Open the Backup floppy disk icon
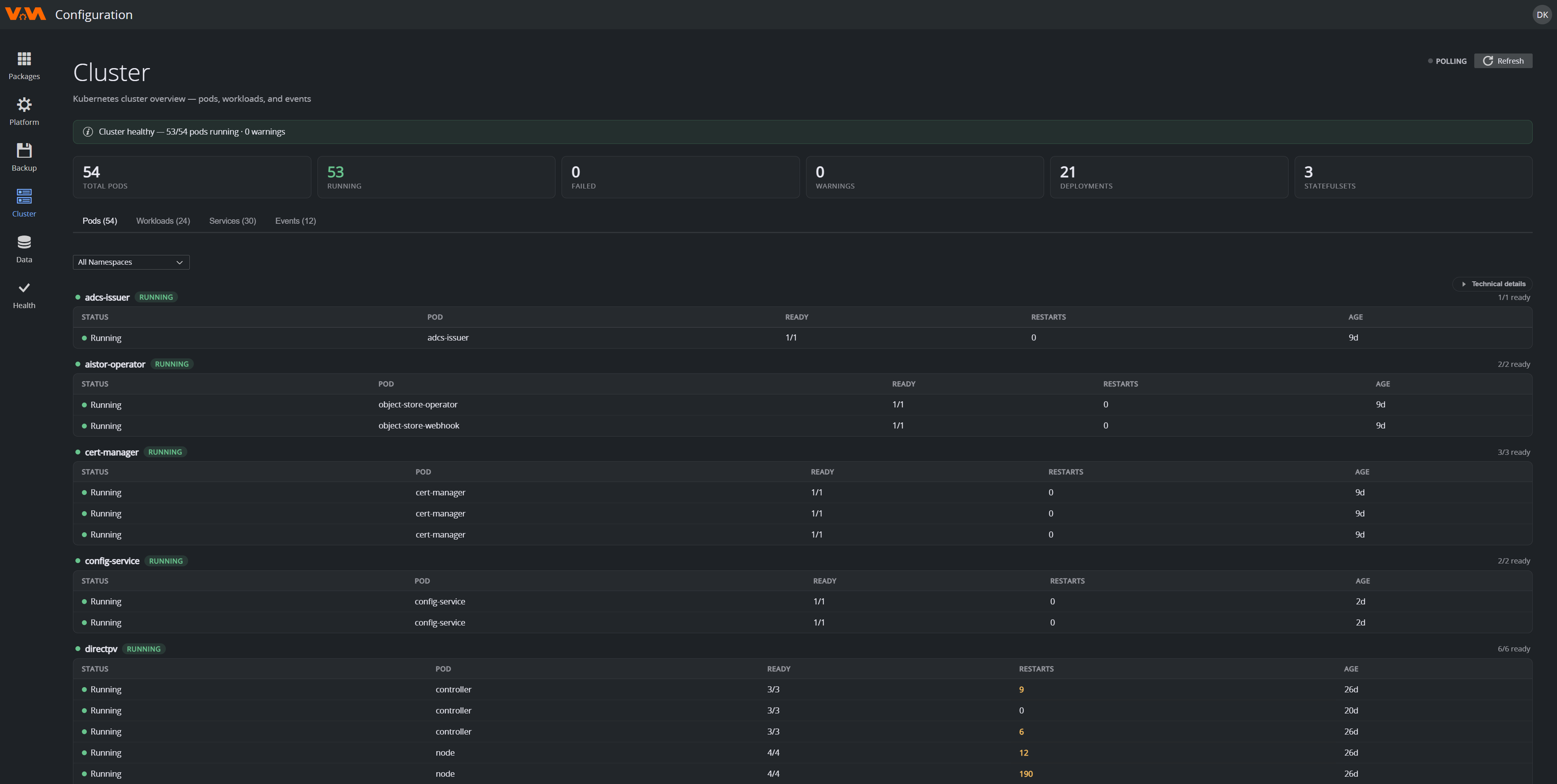 [x=24, y=150]
